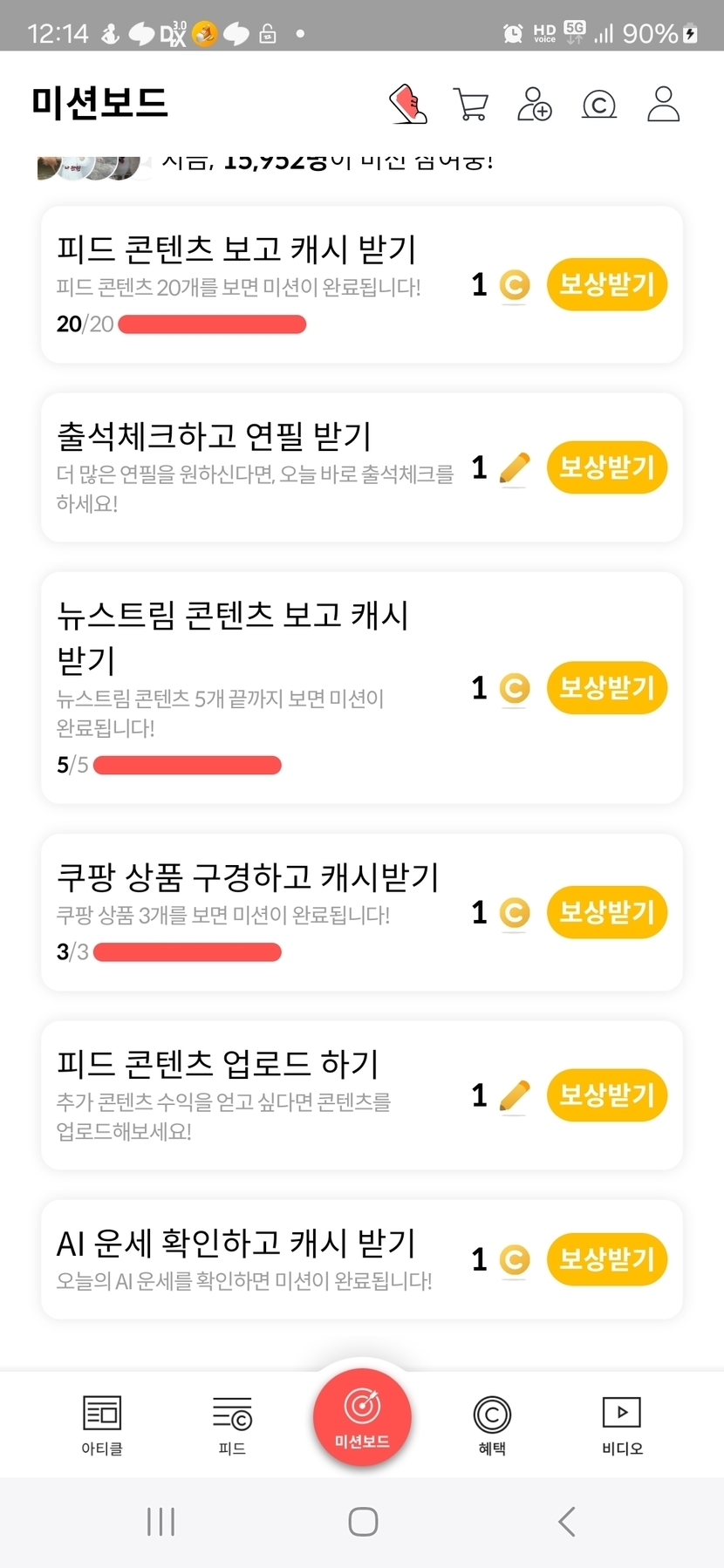Tap the 미션보드 center button
The height and width of the screenshot is (1568, 724).
click(362, 1417)
